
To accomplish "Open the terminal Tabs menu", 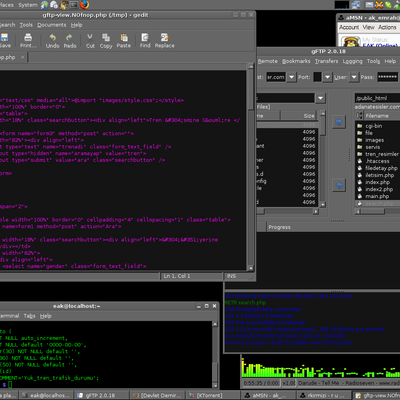I will (29, 316).
